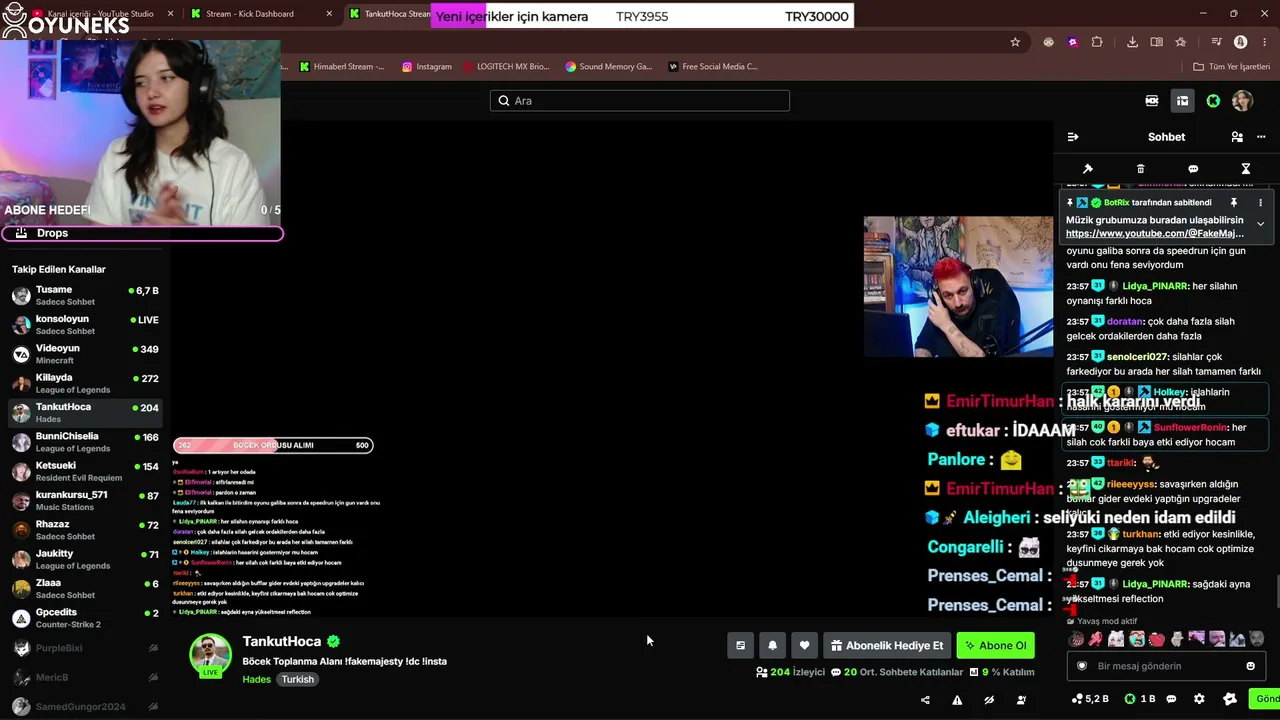Follow TankutHoca with the heart button
This screenshot has width=1280, height=720.
point(804,646)
